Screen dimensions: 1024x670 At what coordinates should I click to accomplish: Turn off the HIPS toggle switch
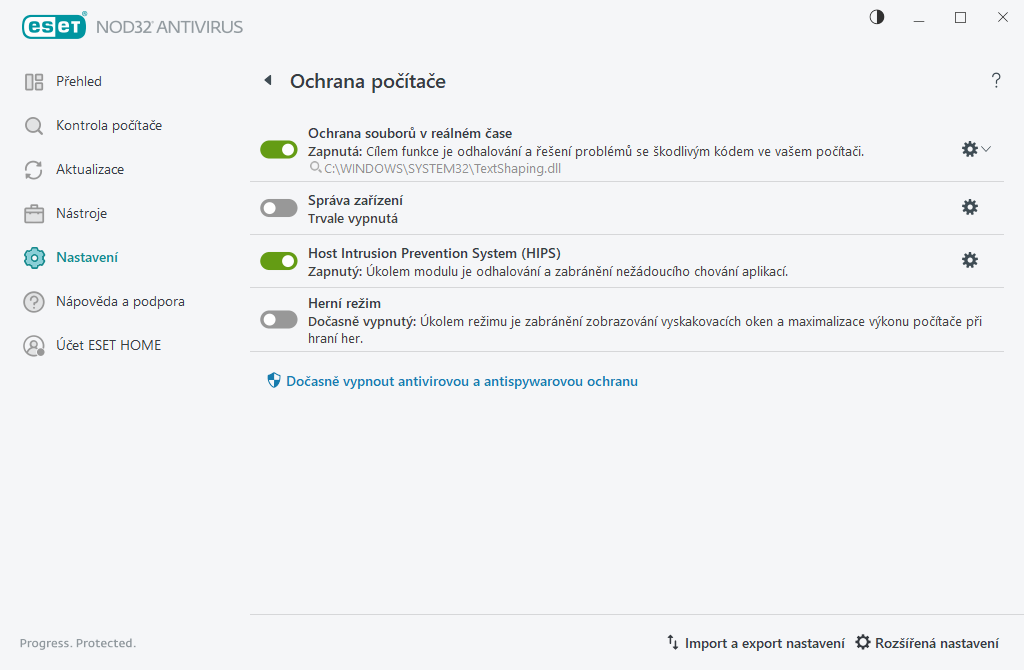pos(279,261)
